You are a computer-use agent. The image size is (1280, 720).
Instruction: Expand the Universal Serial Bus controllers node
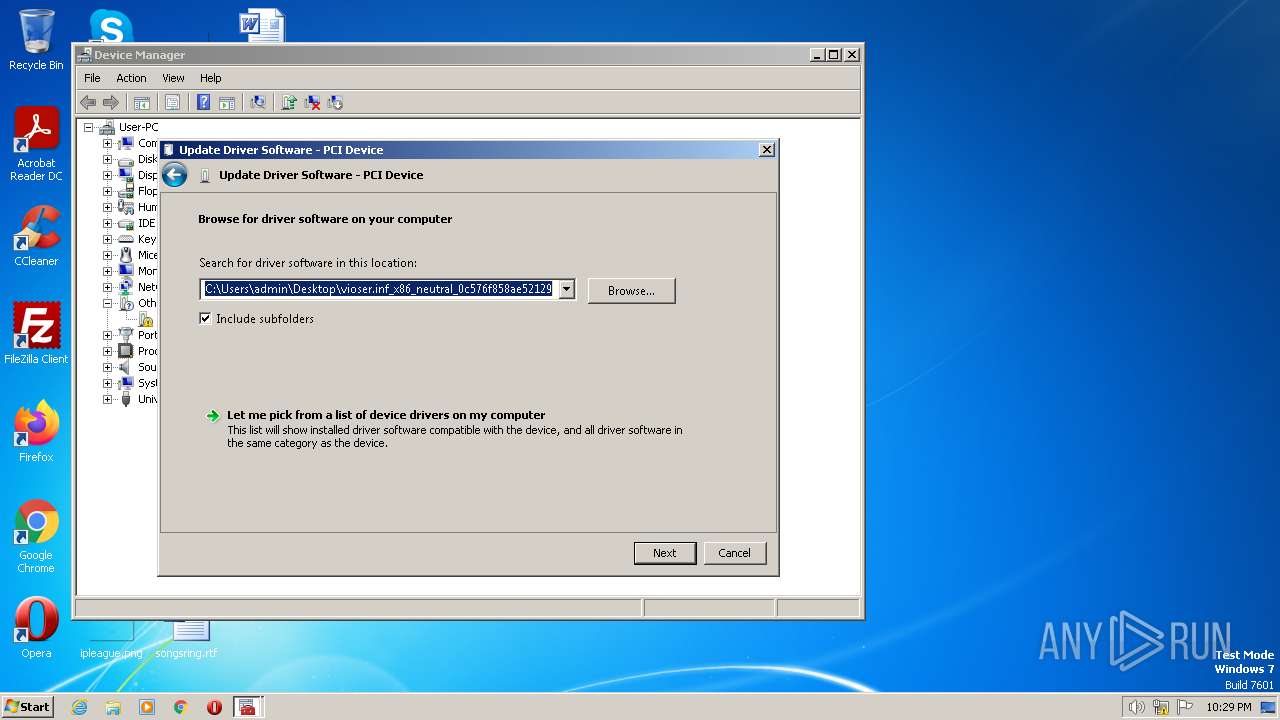pyautogui.click(x=107, y=399)
